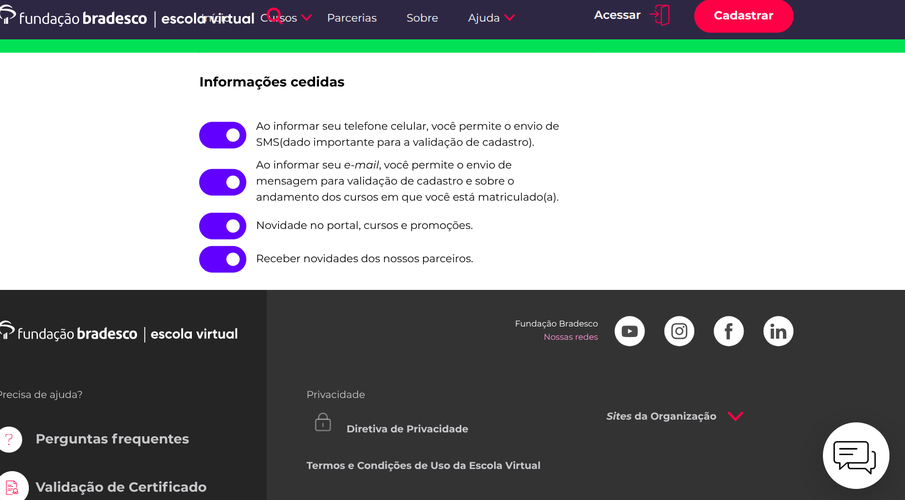Open the YouTube social link
The image size is (905, 500).
tap(629, 331)
